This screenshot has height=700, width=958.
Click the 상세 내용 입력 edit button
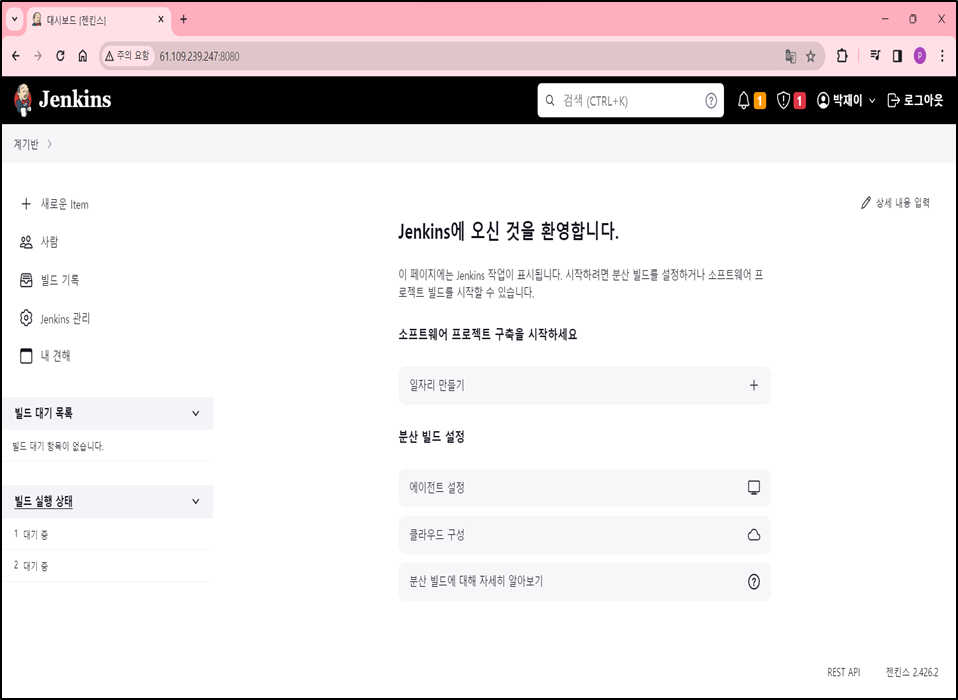[895, 203]
